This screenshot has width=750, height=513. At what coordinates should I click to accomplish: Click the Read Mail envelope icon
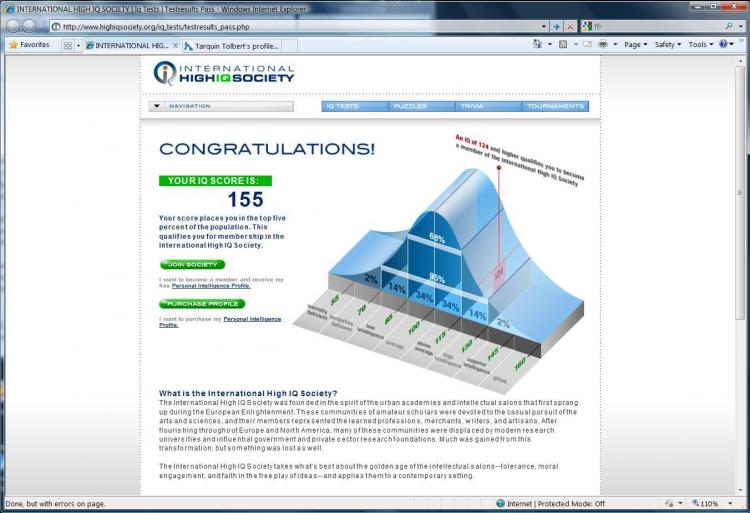coord(587,44)
